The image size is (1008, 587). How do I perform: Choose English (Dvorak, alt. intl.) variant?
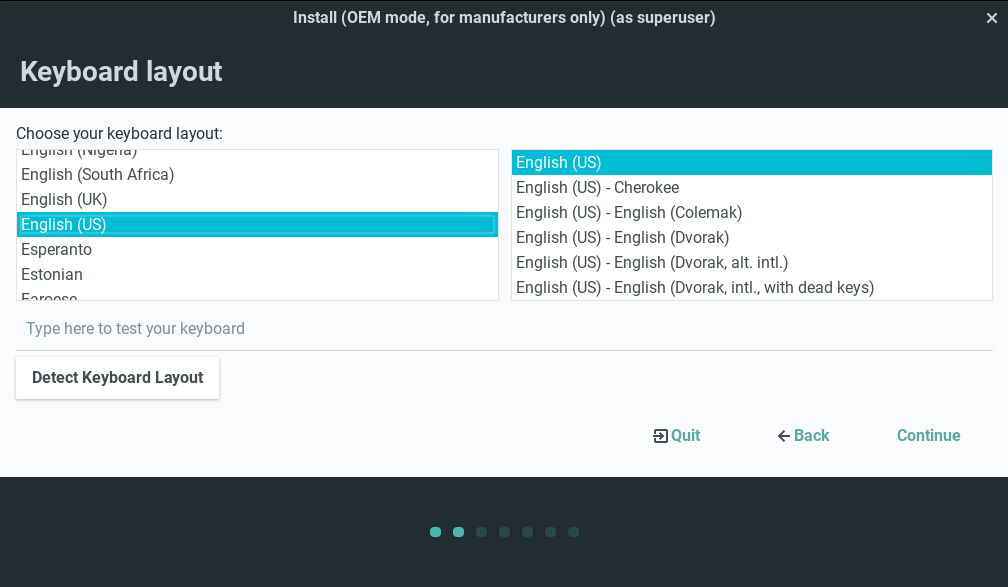(652, 263)
